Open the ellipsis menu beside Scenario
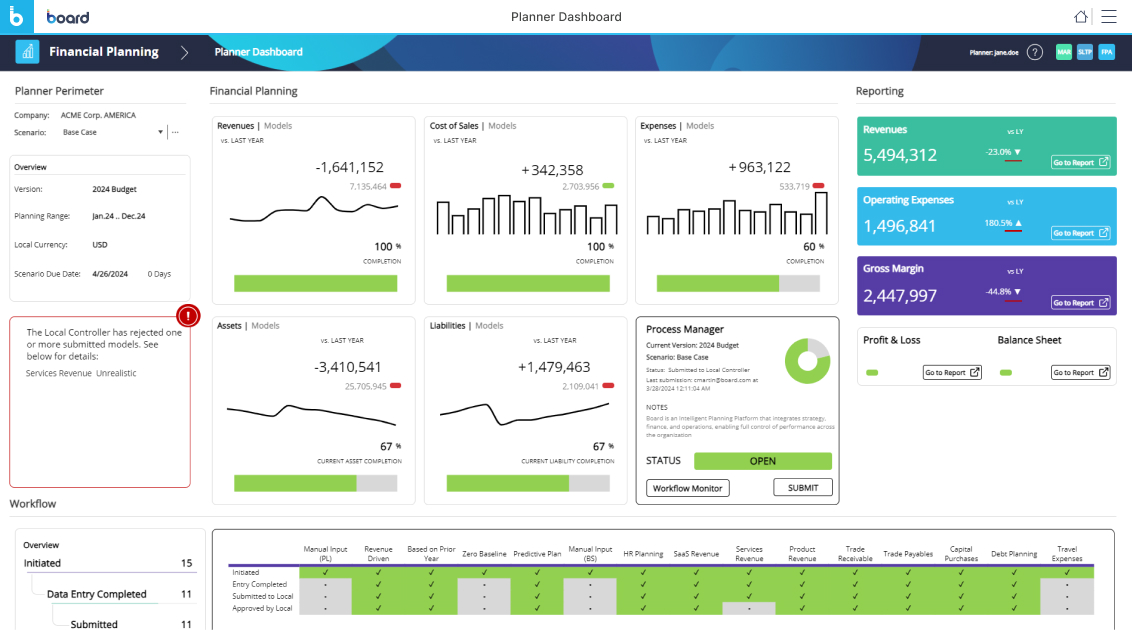This screenshot has width=1132, height=630. click(175, 131)
